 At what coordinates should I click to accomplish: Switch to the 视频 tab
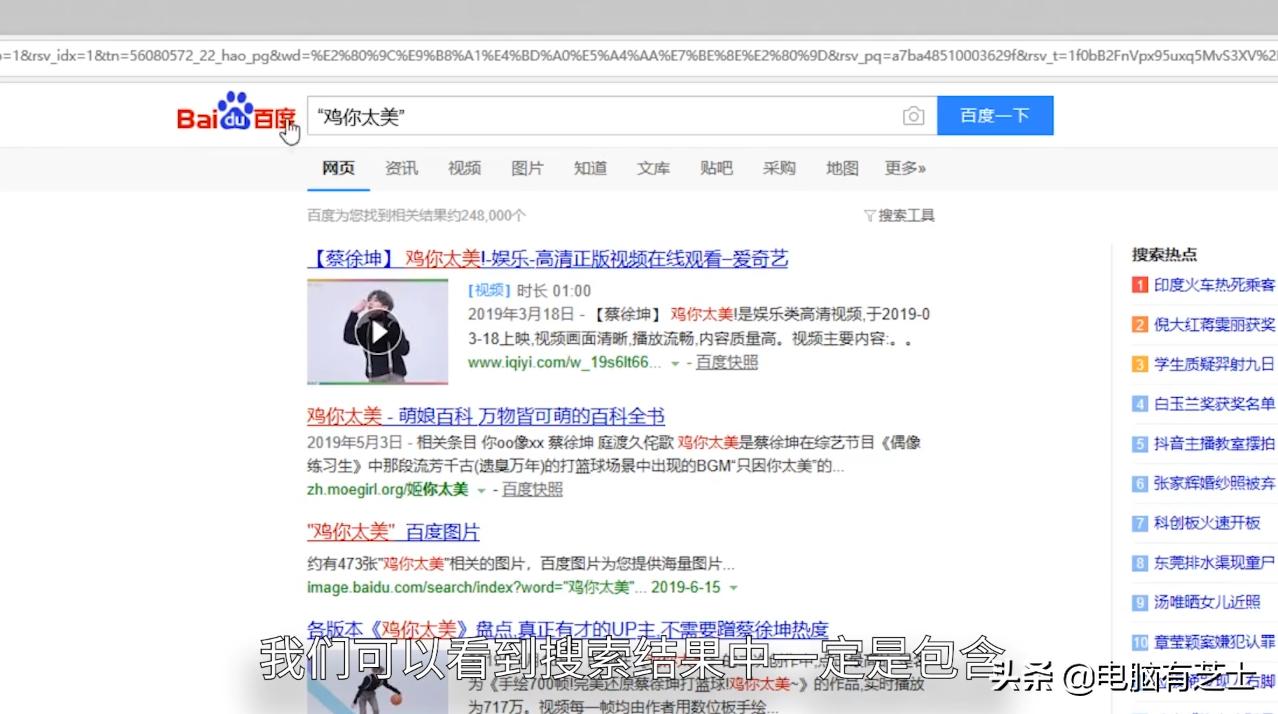tap(463, 168)
